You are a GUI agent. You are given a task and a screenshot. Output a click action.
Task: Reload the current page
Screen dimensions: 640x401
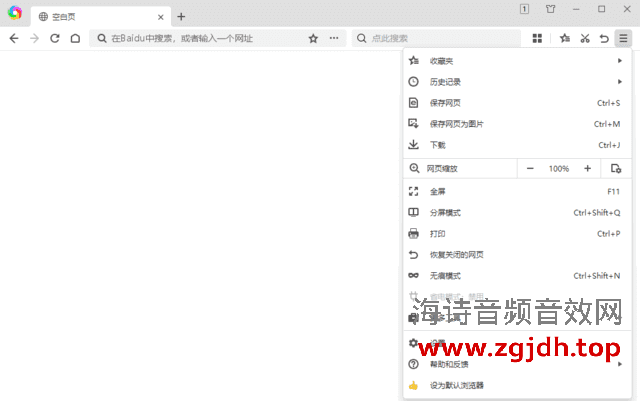[55, 38]
